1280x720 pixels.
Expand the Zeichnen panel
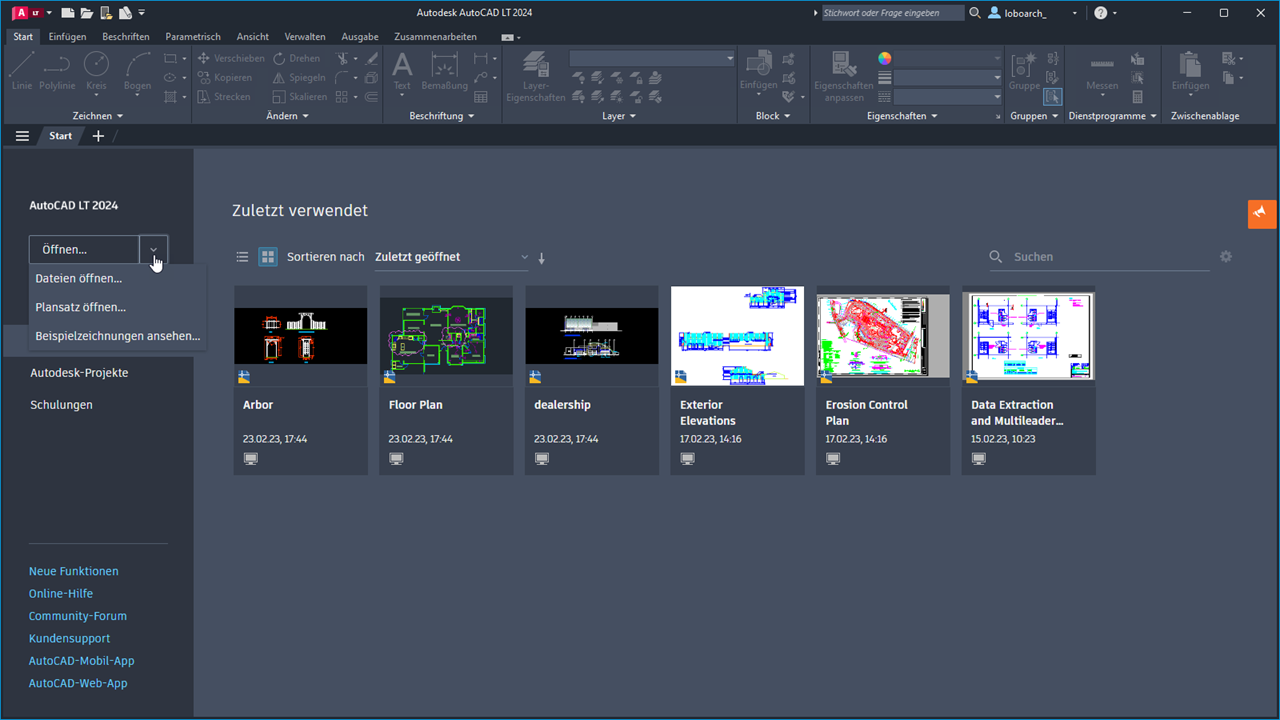pyautogui.click(x=98, y=116)
